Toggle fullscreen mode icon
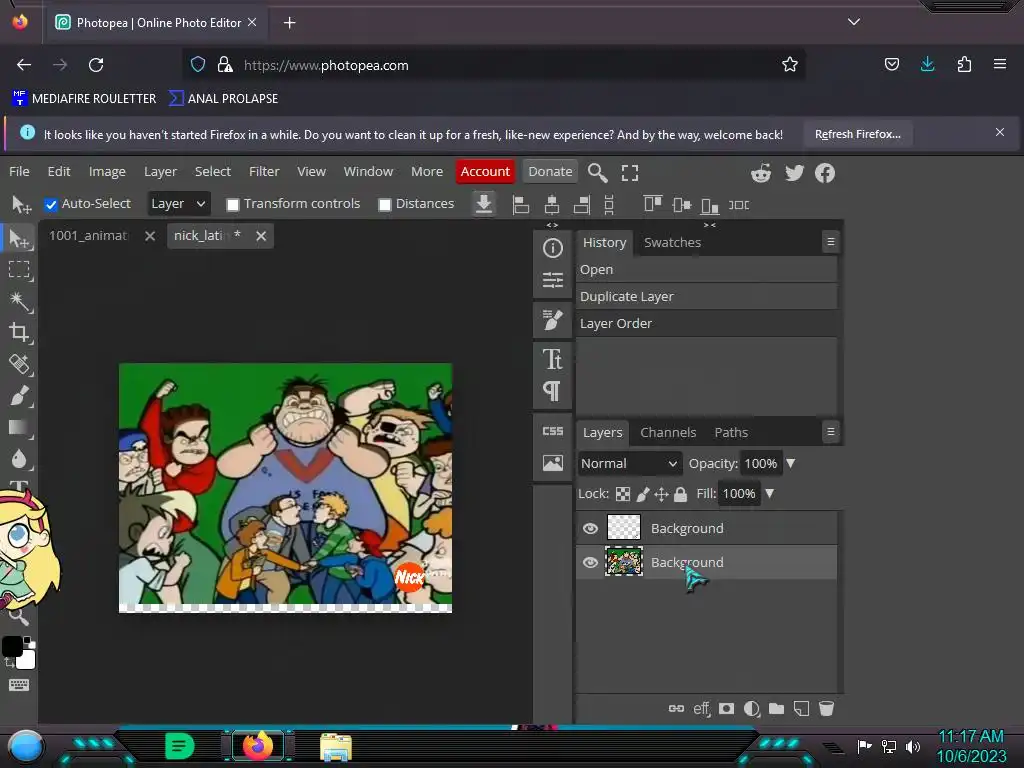 630,172
